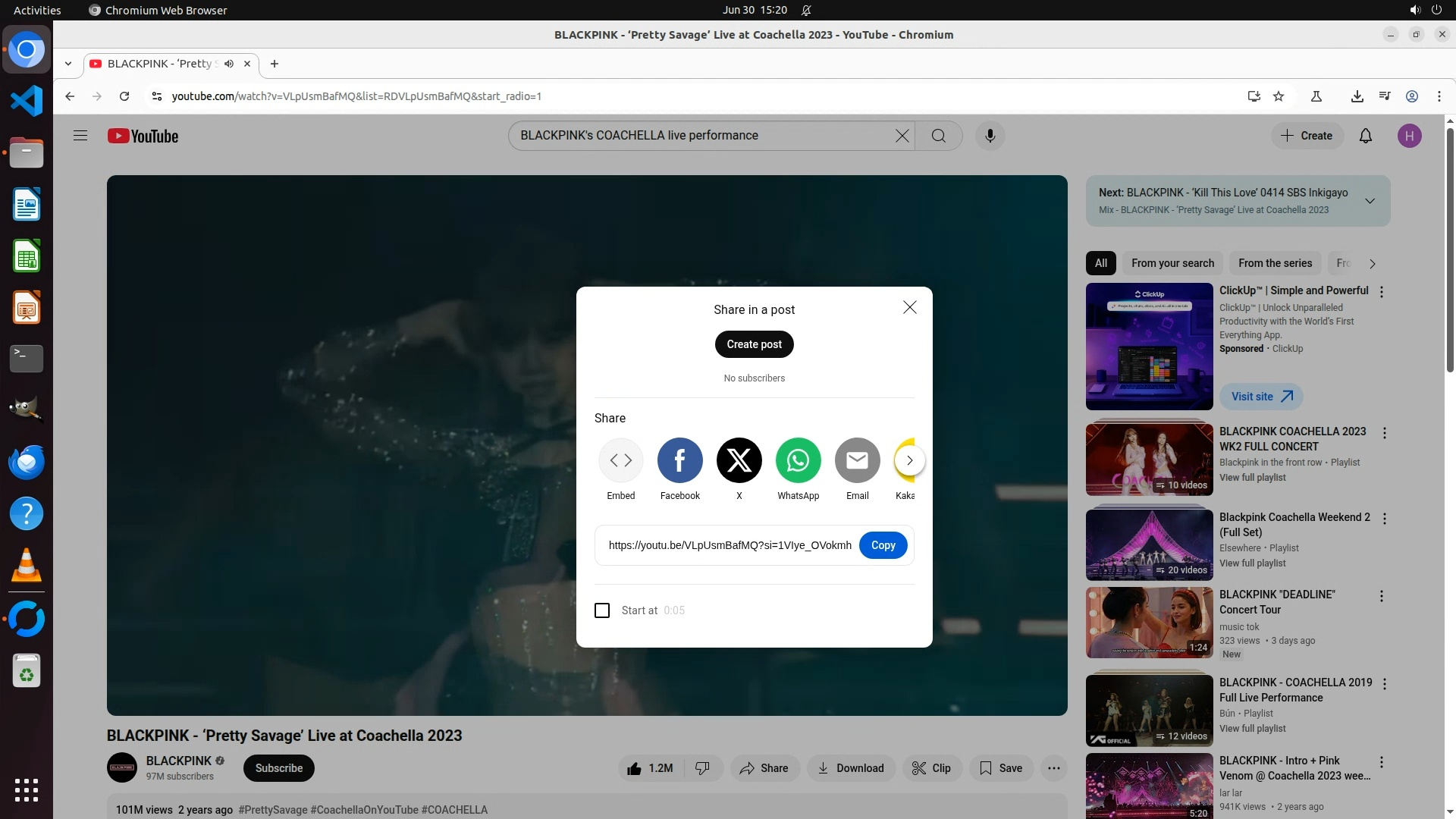This screenshot has width=1456, height=819.
Task: Click the page vertical scrollbar
Action: tap(1450, 250)
